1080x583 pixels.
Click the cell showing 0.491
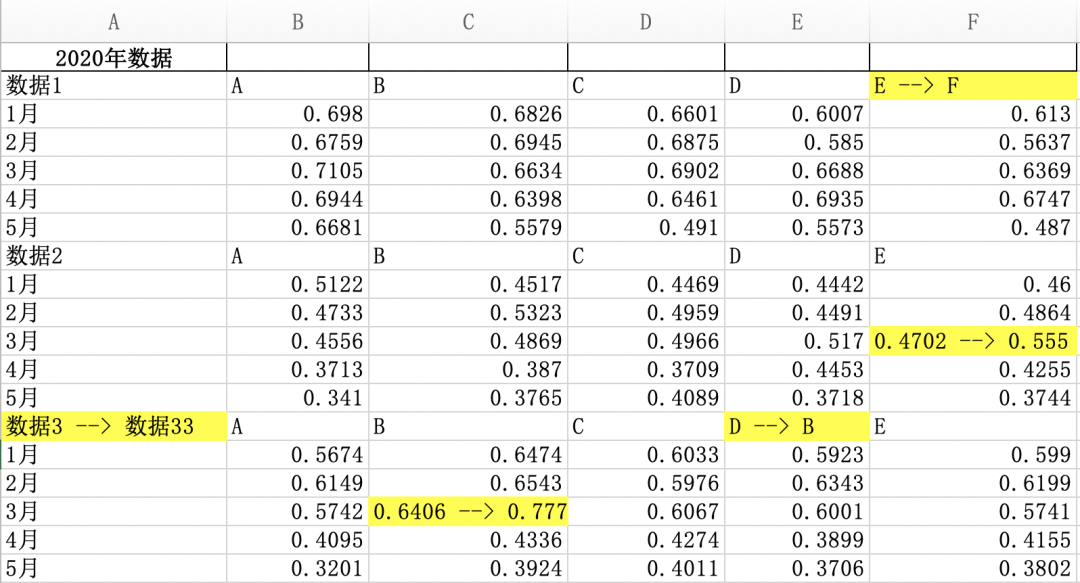[646, 227]
